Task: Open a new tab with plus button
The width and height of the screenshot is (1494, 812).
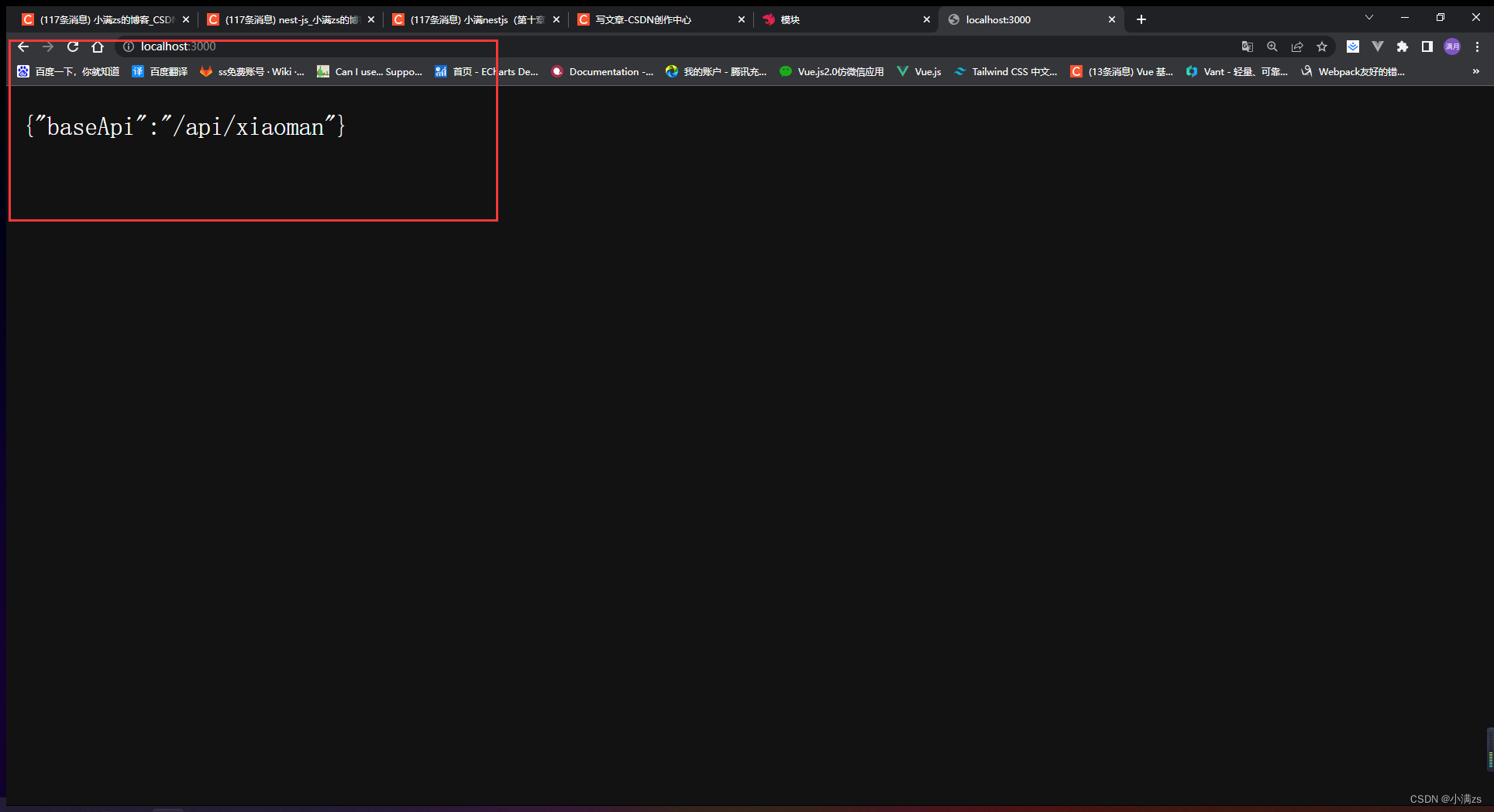Action: coord(1141,19)
